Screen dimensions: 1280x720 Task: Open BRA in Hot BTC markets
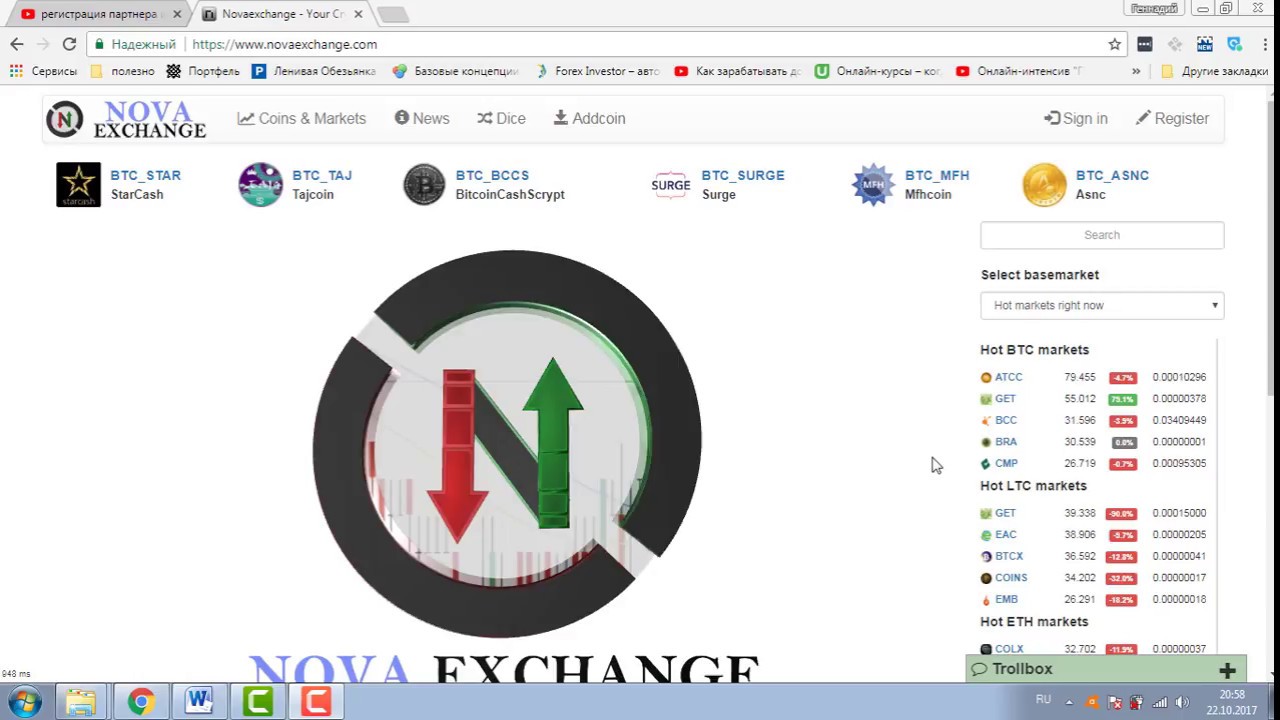coord(1006,442)
